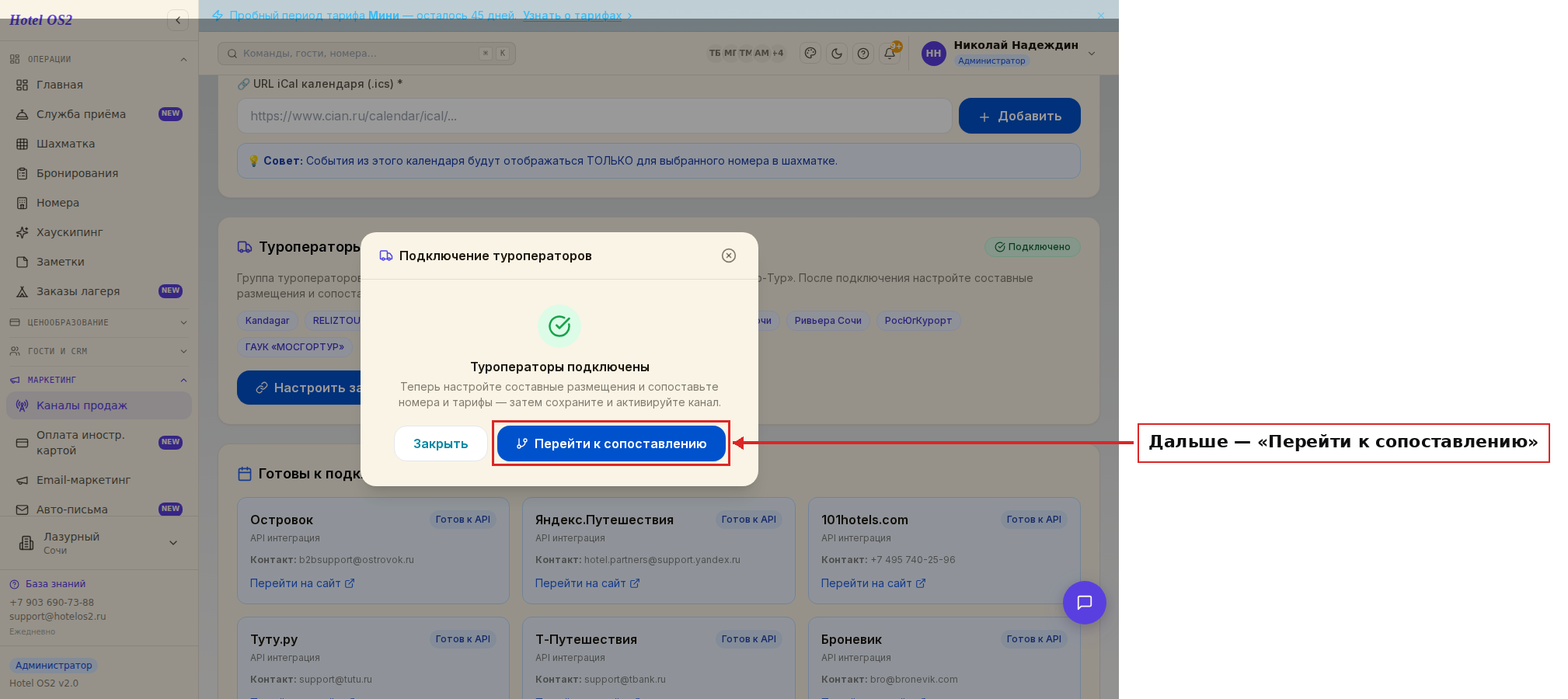This screenshot has height=699, width=1568.
Task: Click Подключено status badge
Action: click(x=1033, y=247)
